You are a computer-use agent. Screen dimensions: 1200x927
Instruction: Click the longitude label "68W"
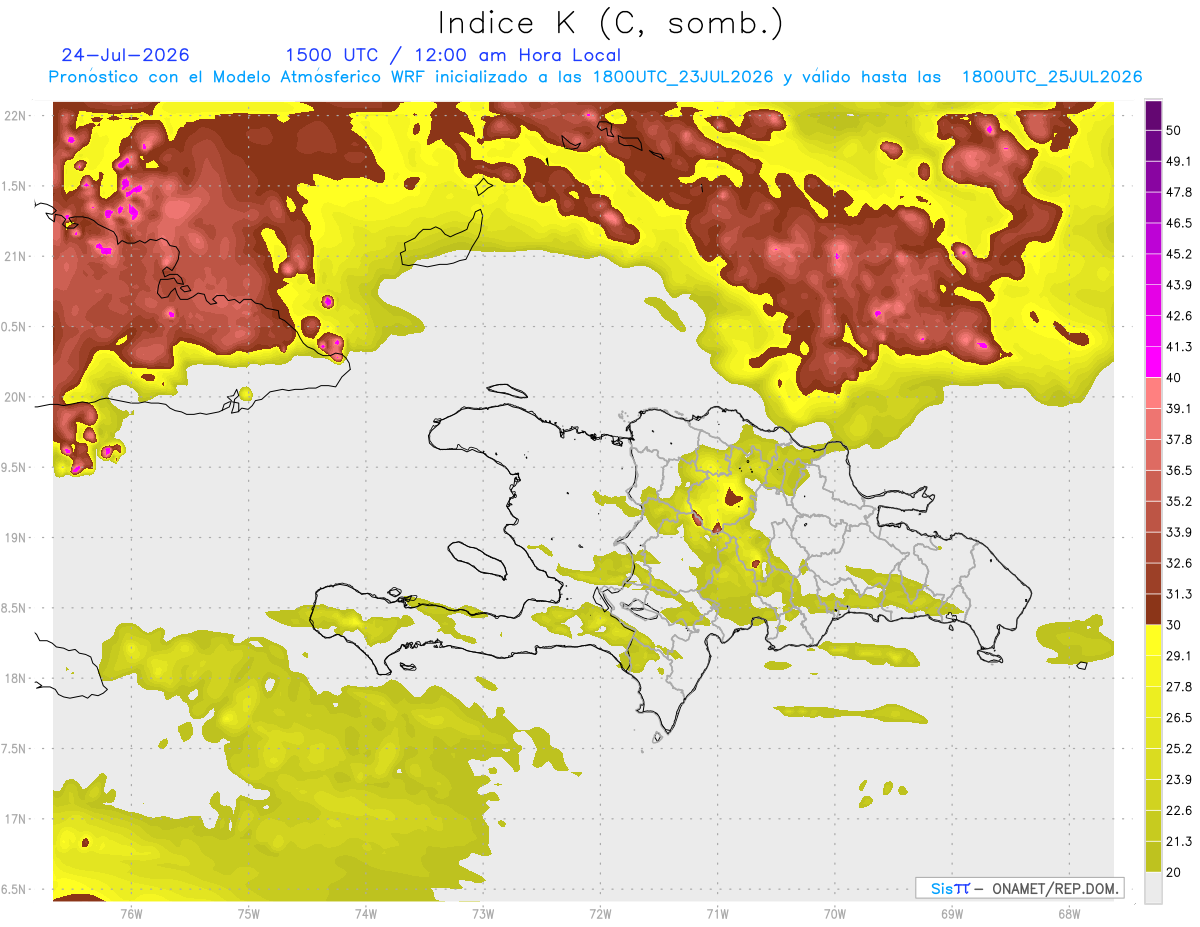[x=1068, y=914]
